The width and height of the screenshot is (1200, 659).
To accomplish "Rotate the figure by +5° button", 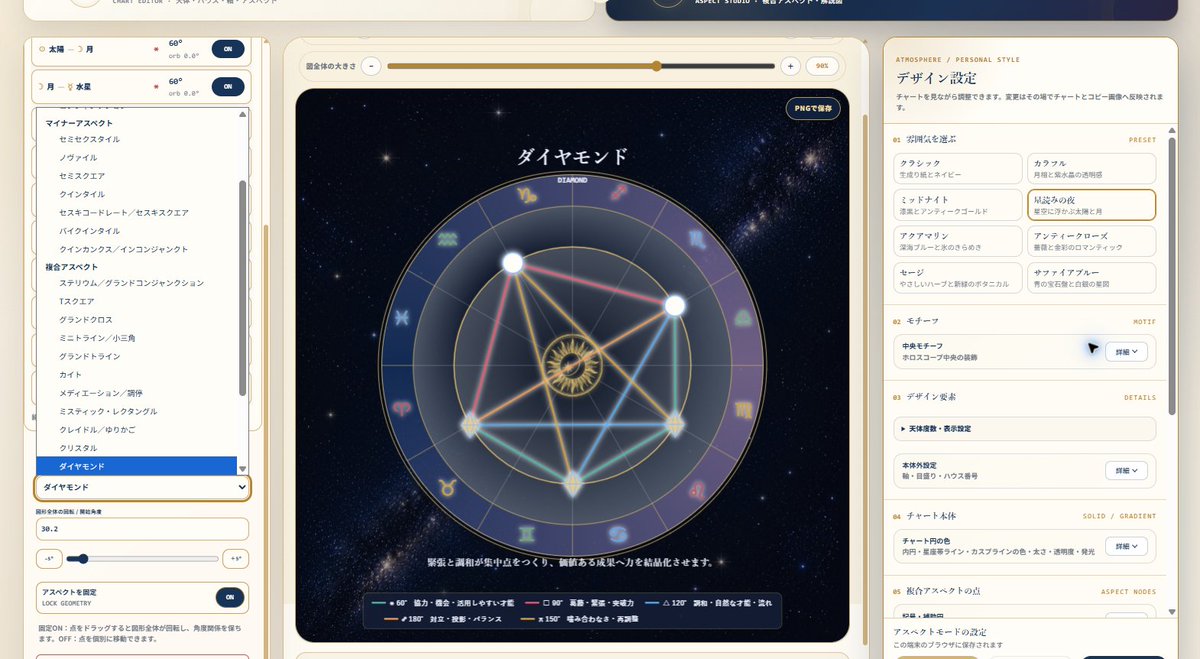I will (235, 559).
